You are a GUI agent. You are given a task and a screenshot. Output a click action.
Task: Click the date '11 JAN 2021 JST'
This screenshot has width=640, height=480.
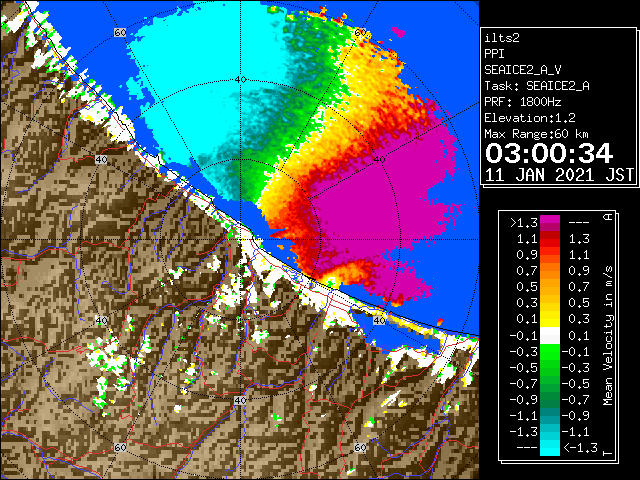tap(559, 175)
